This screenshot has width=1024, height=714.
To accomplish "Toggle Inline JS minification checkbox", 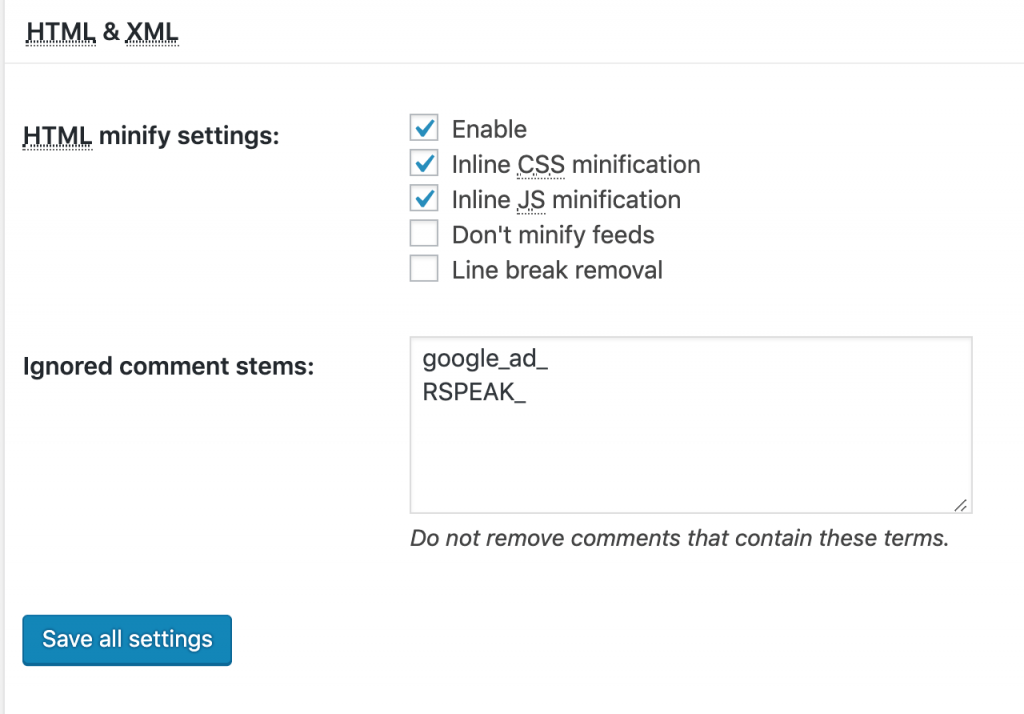I will pyautogui.click(x=424, y=199).
